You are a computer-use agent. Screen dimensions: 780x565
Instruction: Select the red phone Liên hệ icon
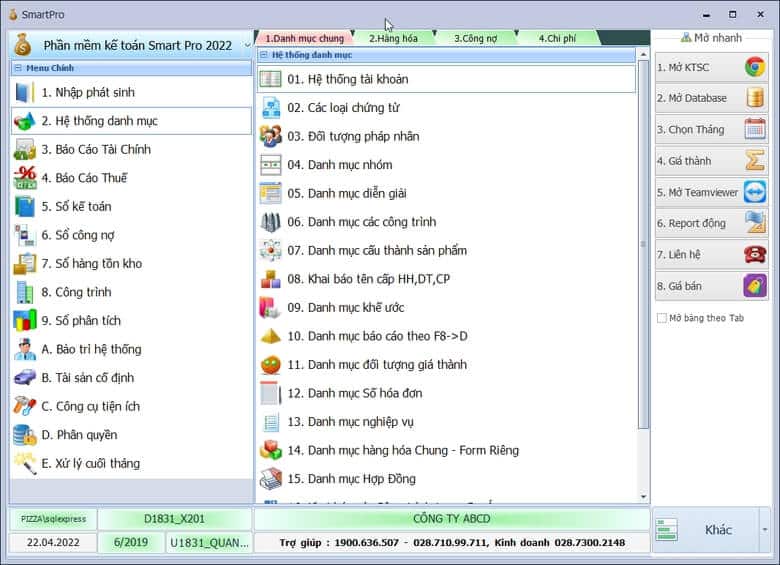pyautogui.click(x=755, y=254)
